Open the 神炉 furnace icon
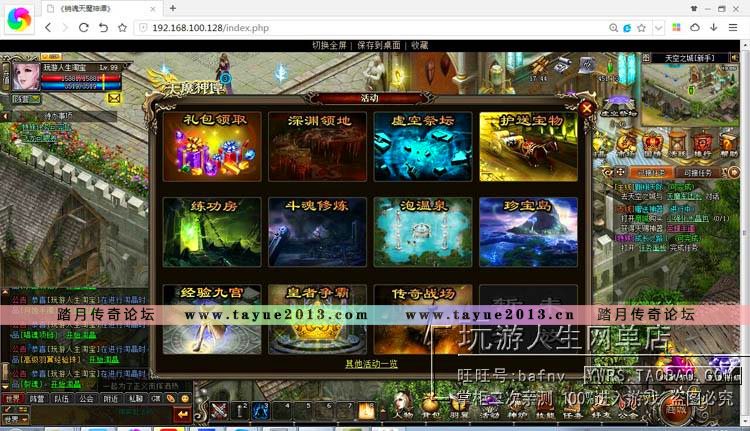 coord(517,408)
